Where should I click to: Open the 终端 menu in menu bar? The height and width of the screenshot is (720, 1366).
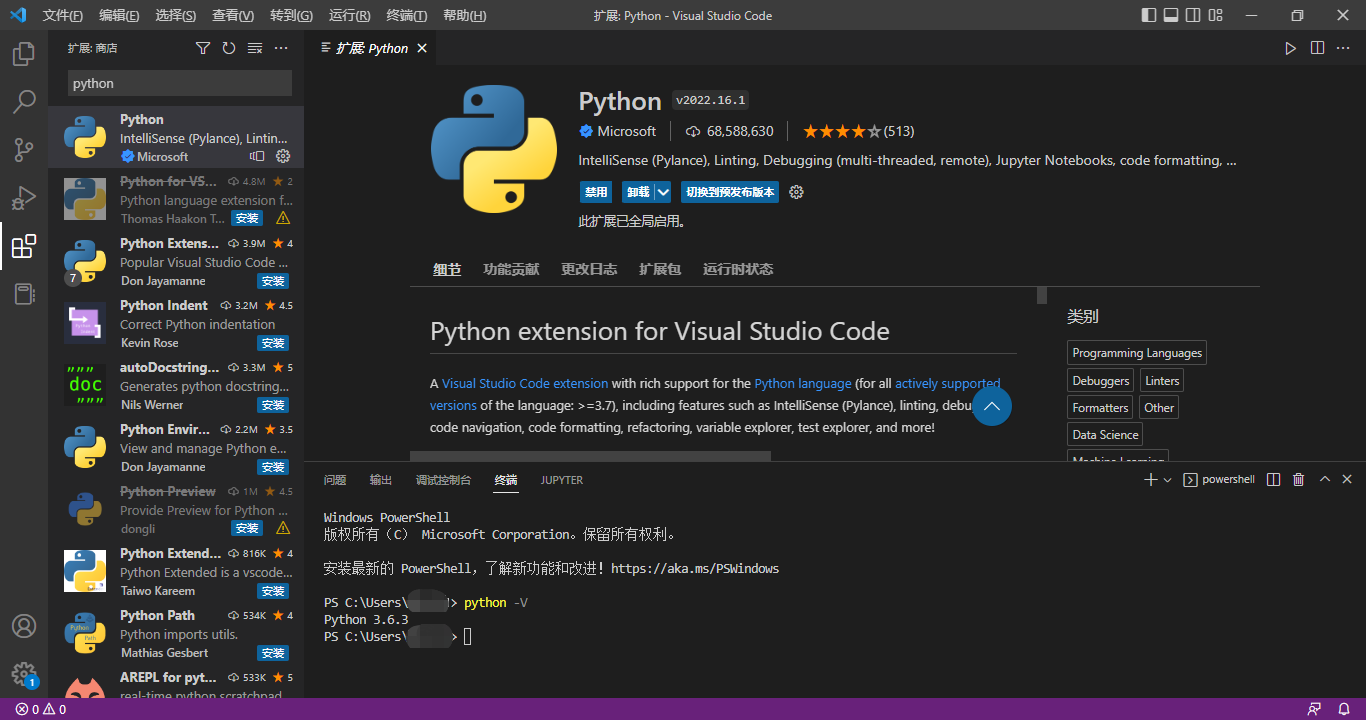[406, 15]
